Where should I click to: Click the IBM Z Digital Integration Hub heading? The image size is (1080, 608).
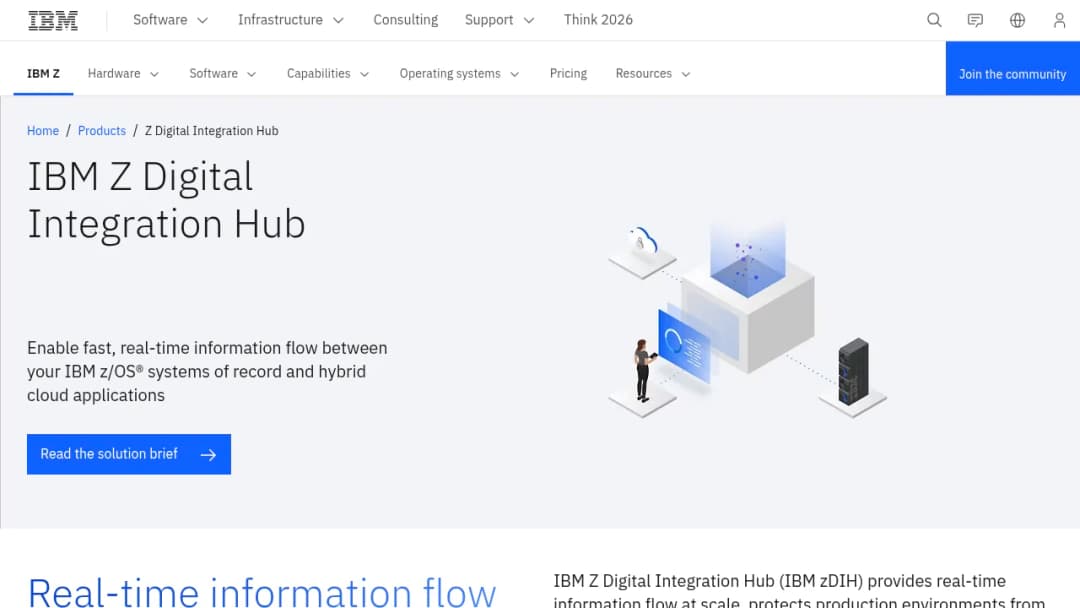click(166, 200)
